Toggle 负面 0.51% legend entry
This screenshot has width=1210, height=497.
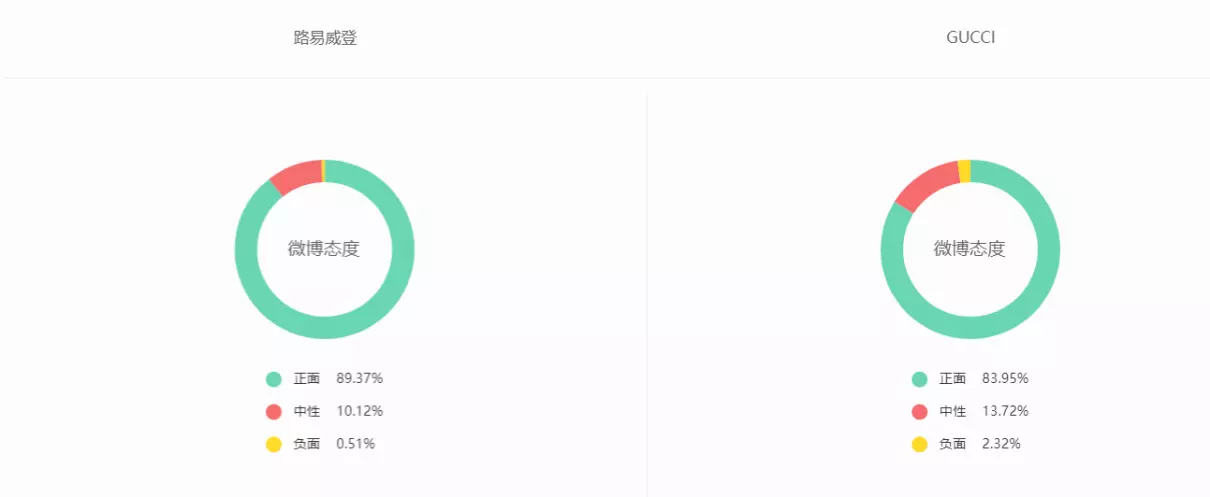pos(321,444)
